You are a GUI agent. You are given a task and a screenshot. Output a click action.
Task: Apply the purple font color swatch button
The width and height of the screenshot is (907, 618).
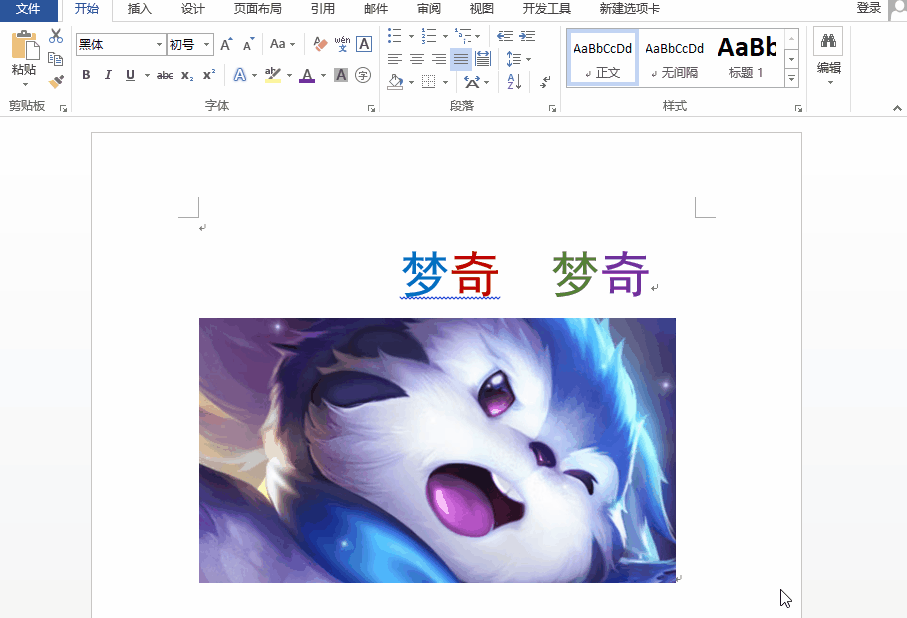(306, 75)
